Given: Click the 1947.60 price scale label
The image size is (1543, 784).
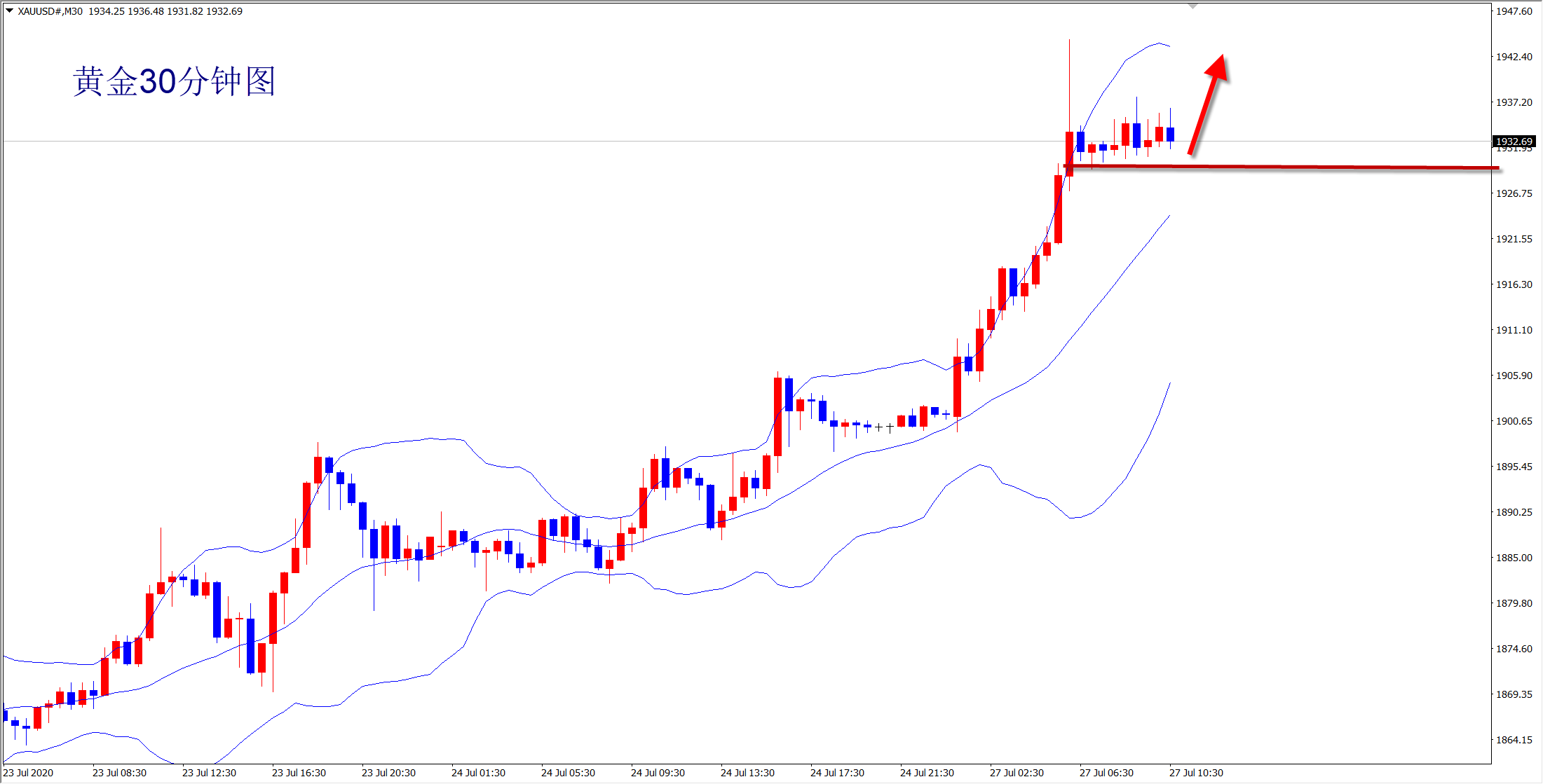Looking at the screenshot, I should point(1514,11).
